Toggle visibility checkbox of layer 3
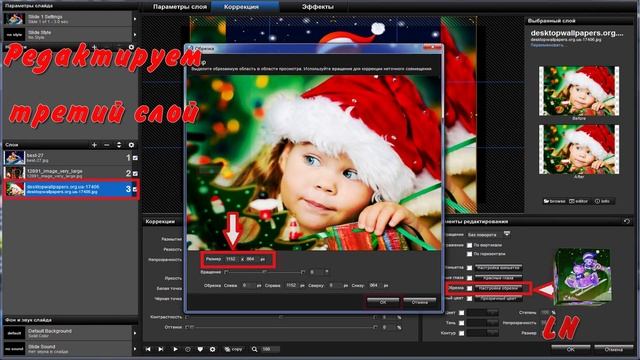 (135, 189)
